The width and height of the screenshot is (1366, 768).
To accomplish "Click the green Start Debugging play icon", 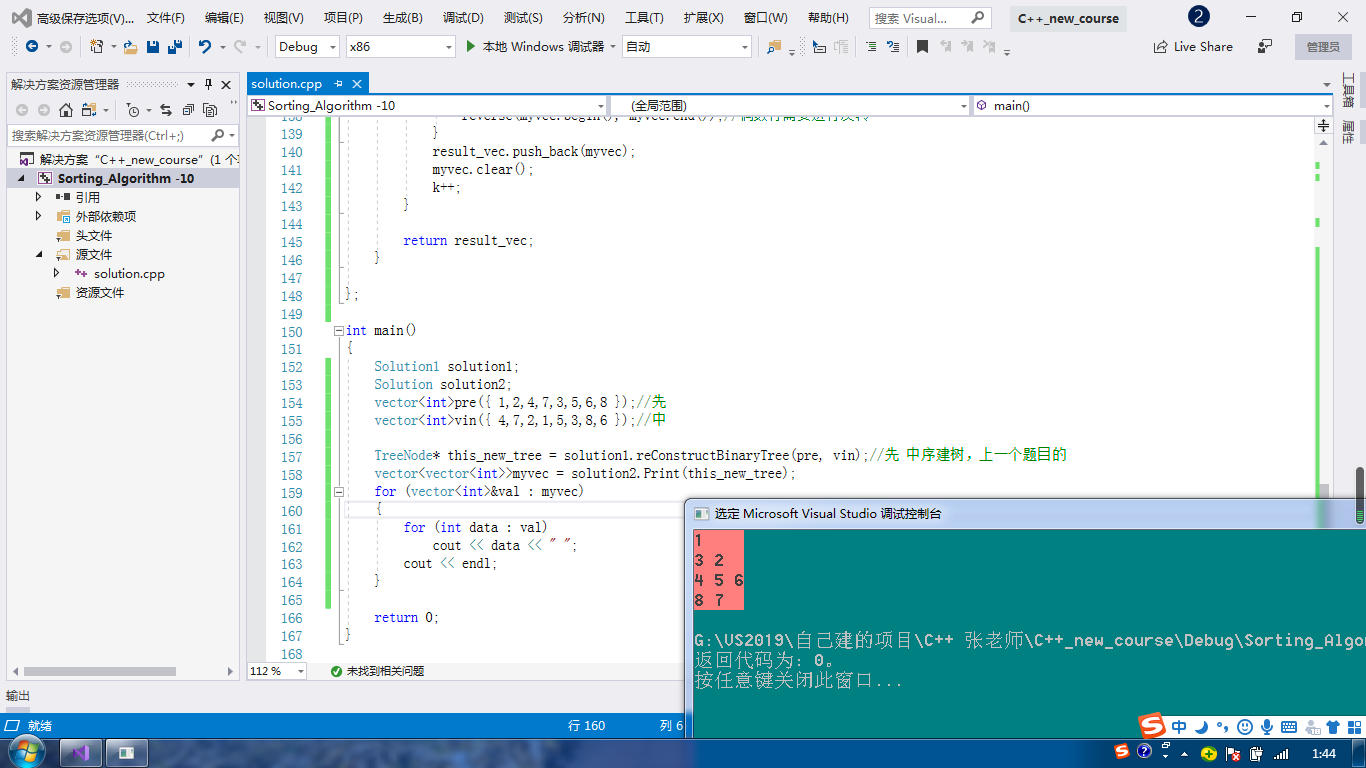I will click(471, 46).
